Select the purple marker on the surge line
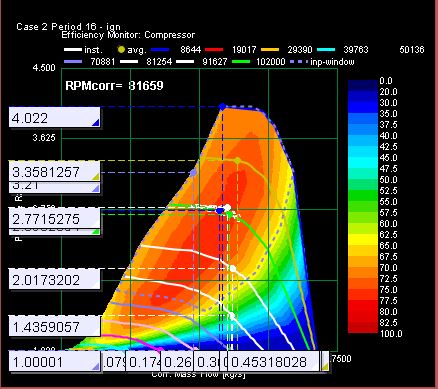438x389 pixels. click(193, 172)
